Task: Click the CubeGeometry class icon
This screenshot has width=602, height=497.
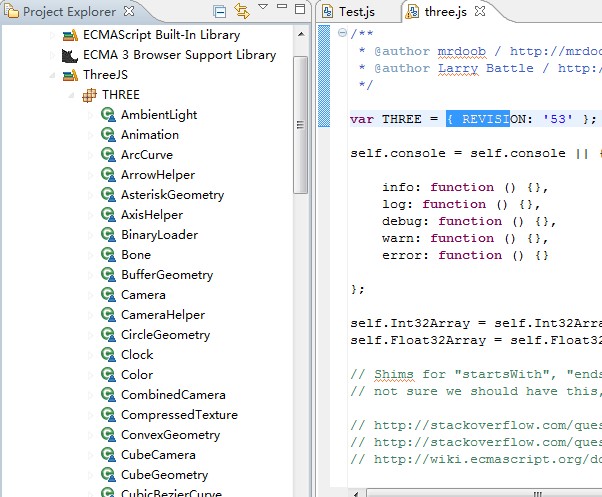Action: point(108,475)
